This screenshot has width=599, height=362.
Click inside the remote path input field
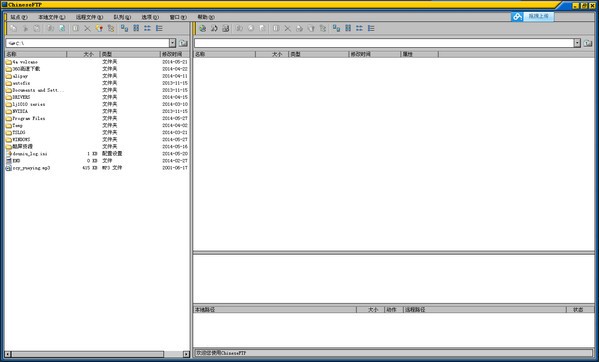click(384, 43)
